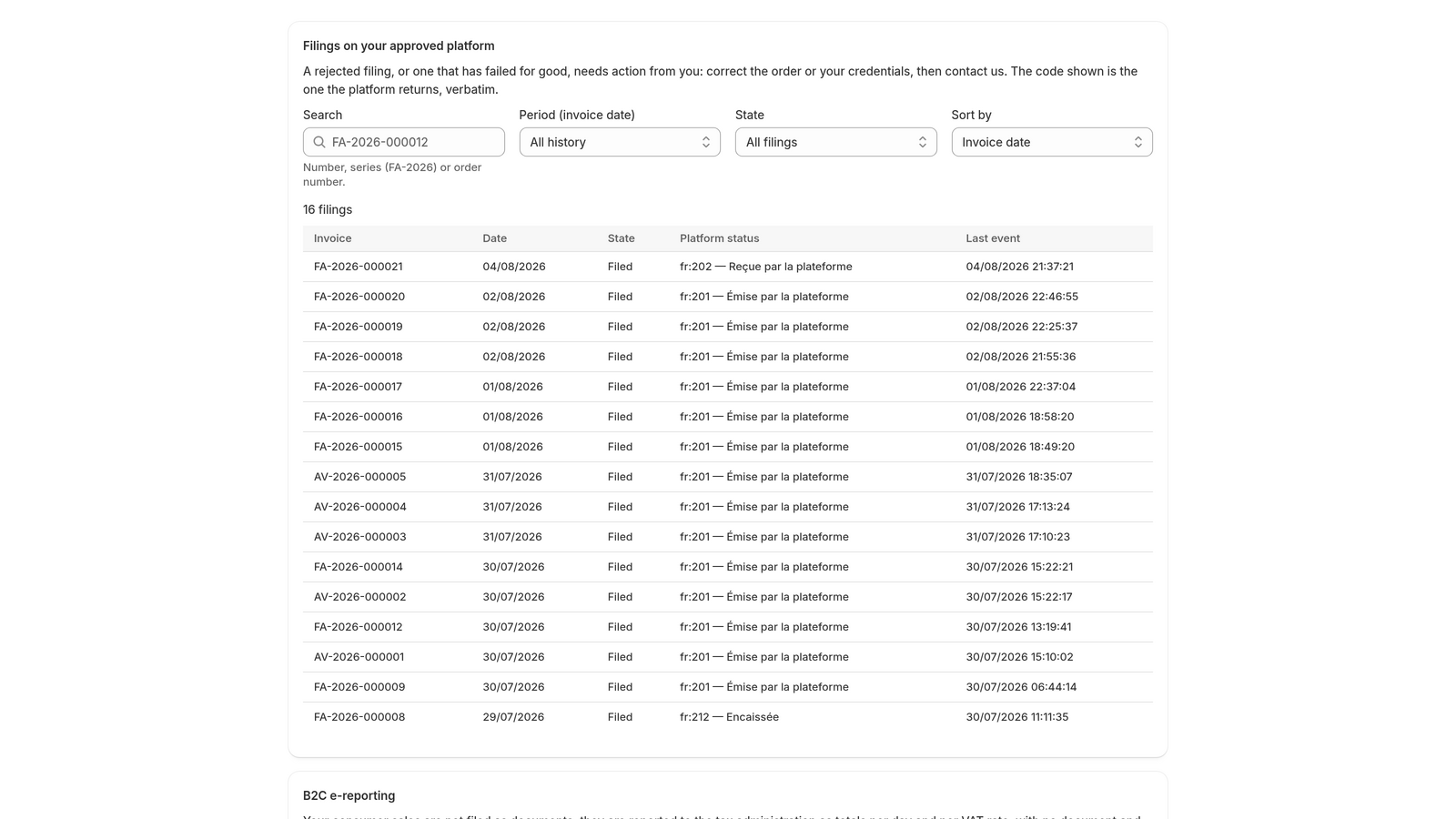Image resolution: width=1456 pixels, height=819 pixels.
Task: Pick credit note AV-2026-000002
Action: (360, 597)
